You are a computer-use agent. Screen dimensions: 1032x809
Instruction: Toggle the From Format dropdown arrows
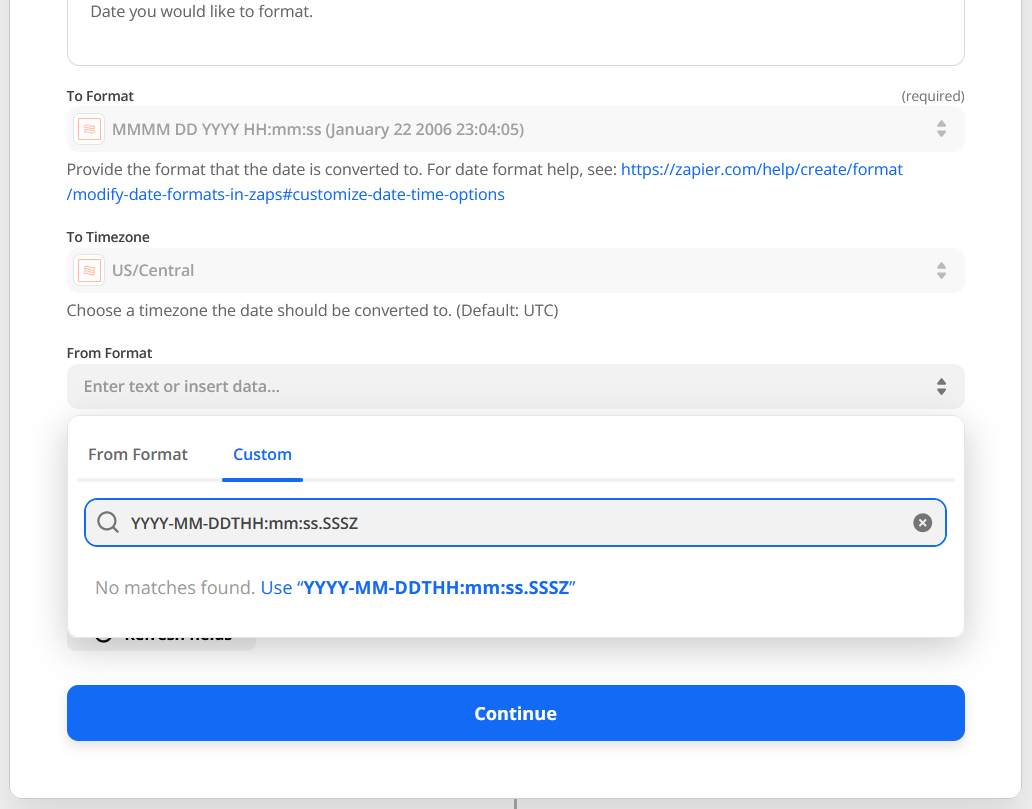coord(940,386)
